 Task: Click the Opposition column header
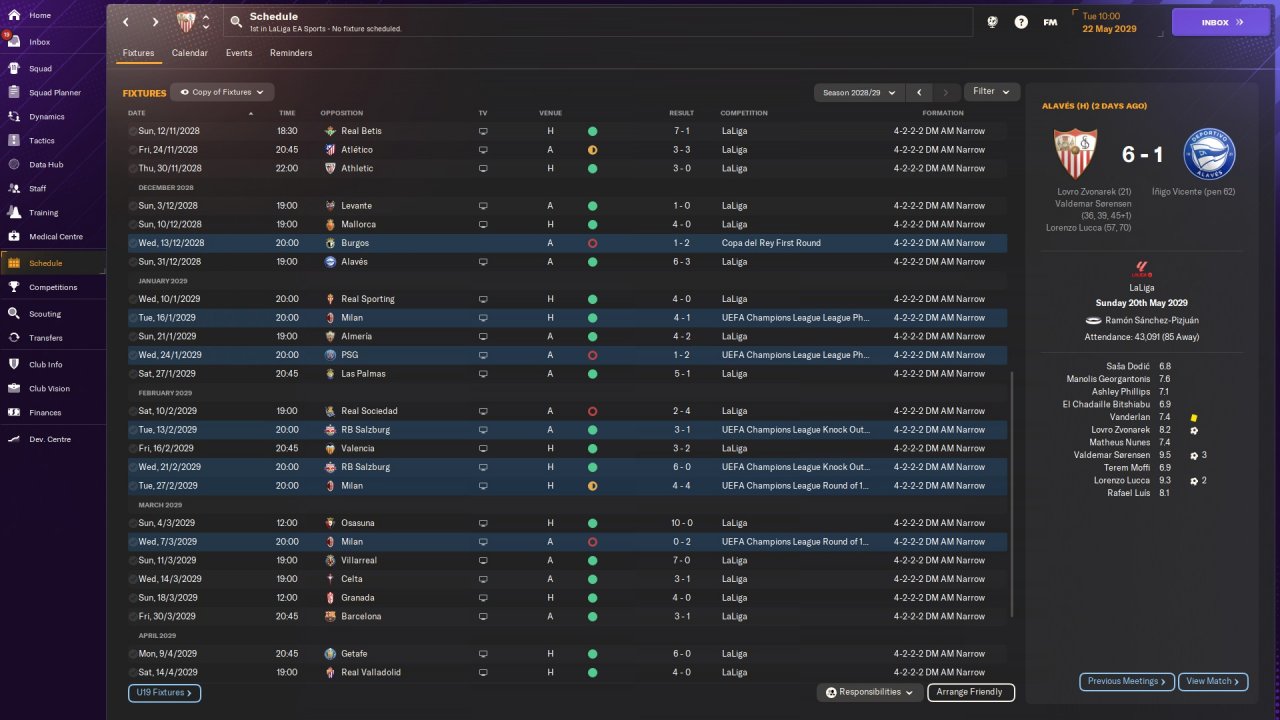(342, 113)
